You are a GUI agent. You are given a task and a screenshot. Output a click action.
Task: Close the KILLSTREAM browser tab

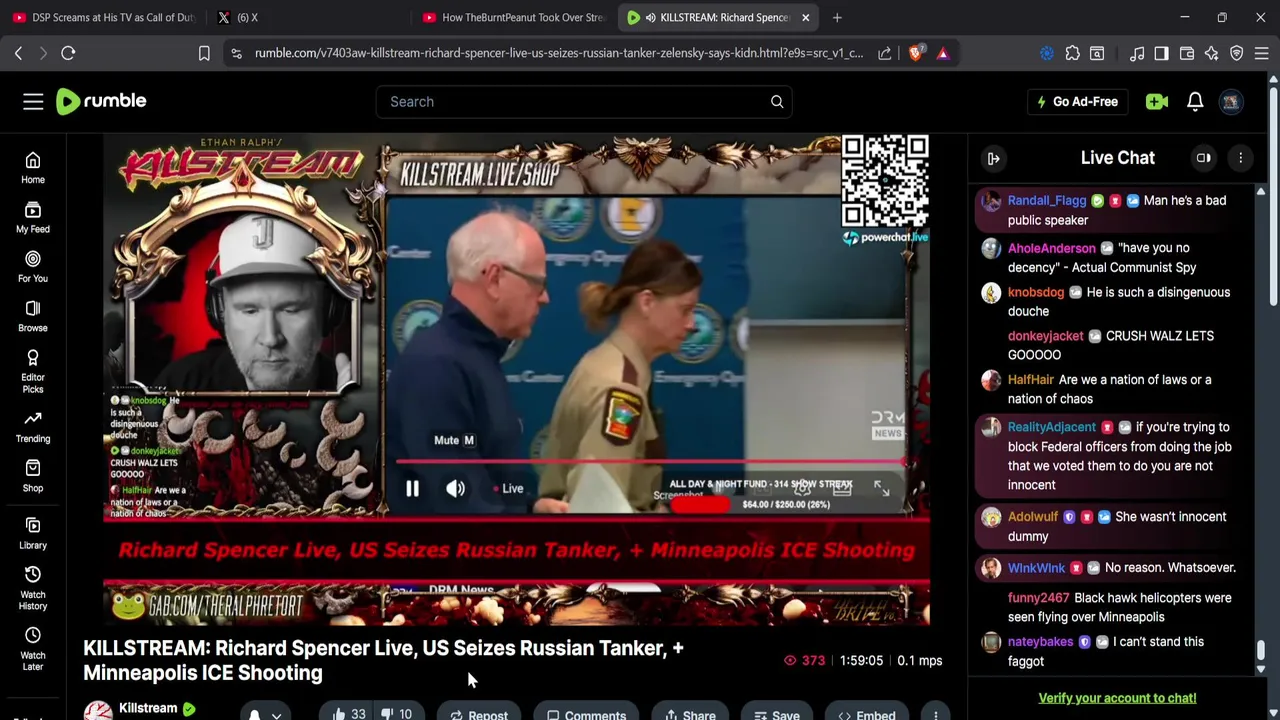click(x=805, y=17)
